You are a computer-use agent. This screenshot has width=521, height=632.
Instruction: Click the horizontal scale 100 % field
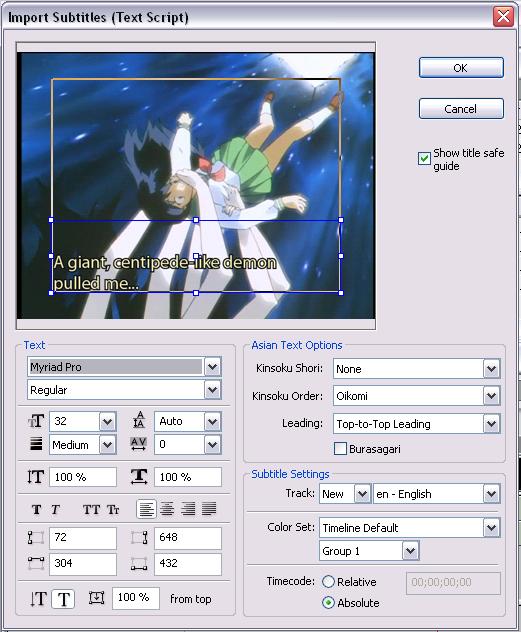pos(187,477)
